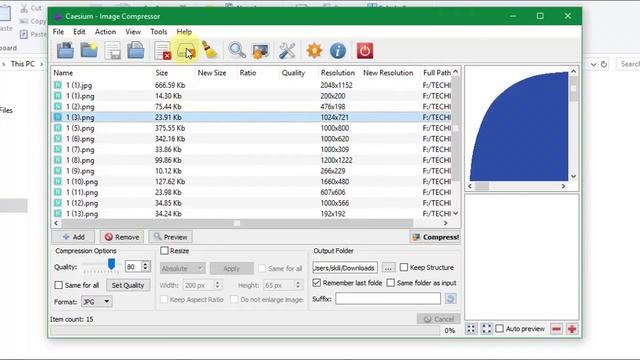
Task: Click the Preview button below list
Action: click(171, 237)
